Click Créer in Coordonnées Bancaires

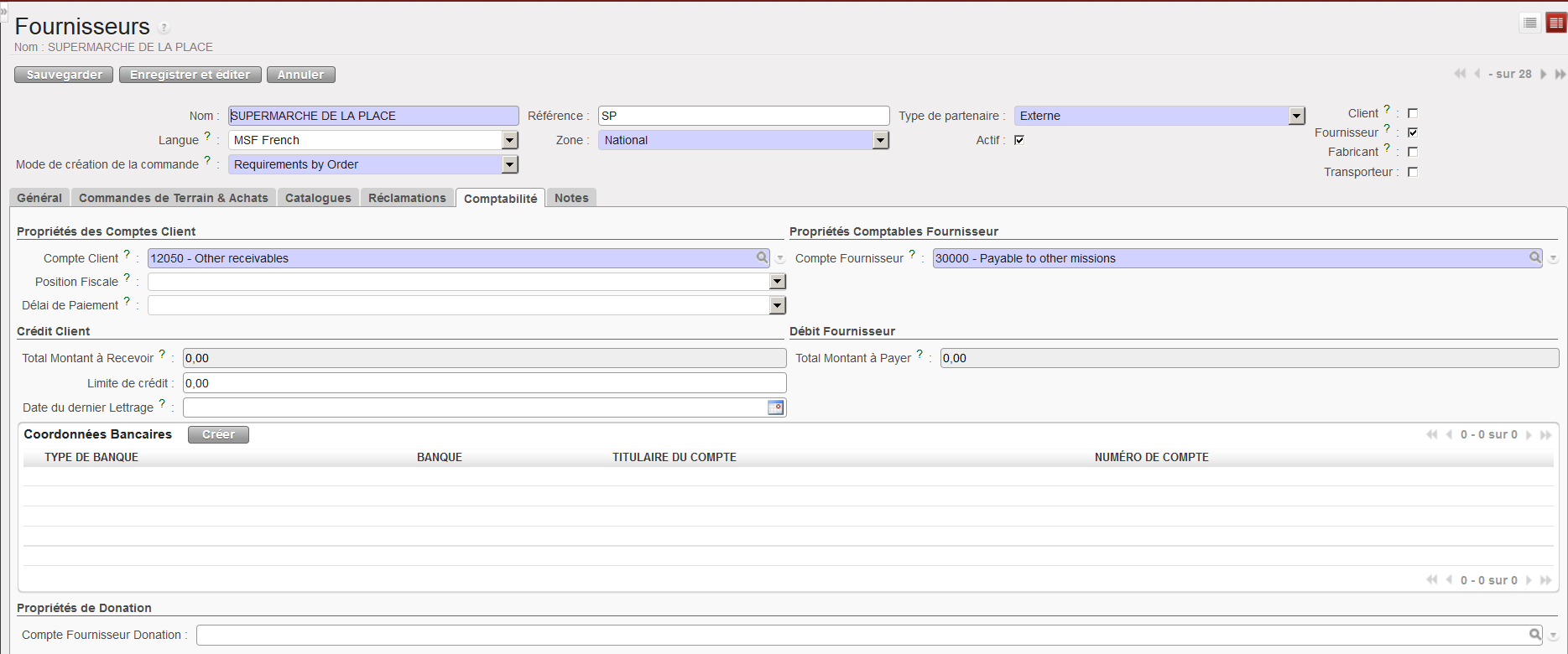pos(218,434)
